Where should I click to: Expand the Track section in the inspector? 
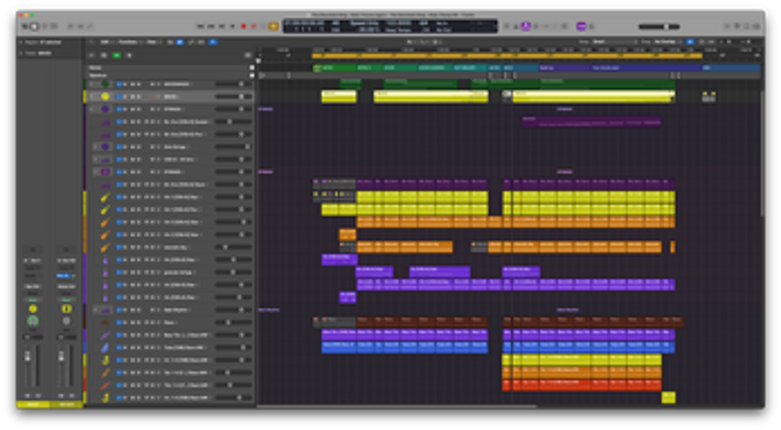click(21, 53)
